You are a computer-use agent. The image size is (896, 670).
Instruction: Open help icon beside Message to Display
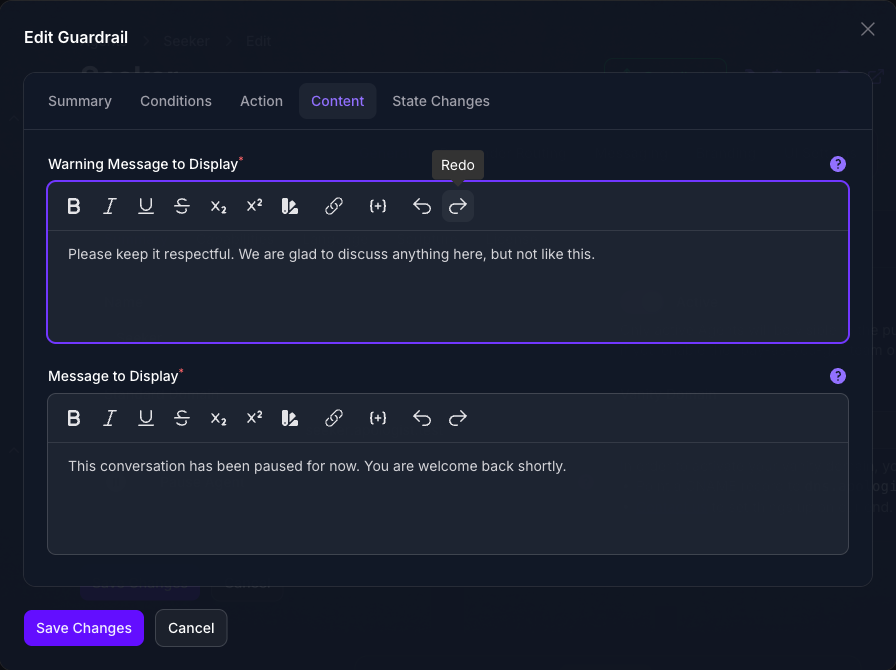coord(838,376)
